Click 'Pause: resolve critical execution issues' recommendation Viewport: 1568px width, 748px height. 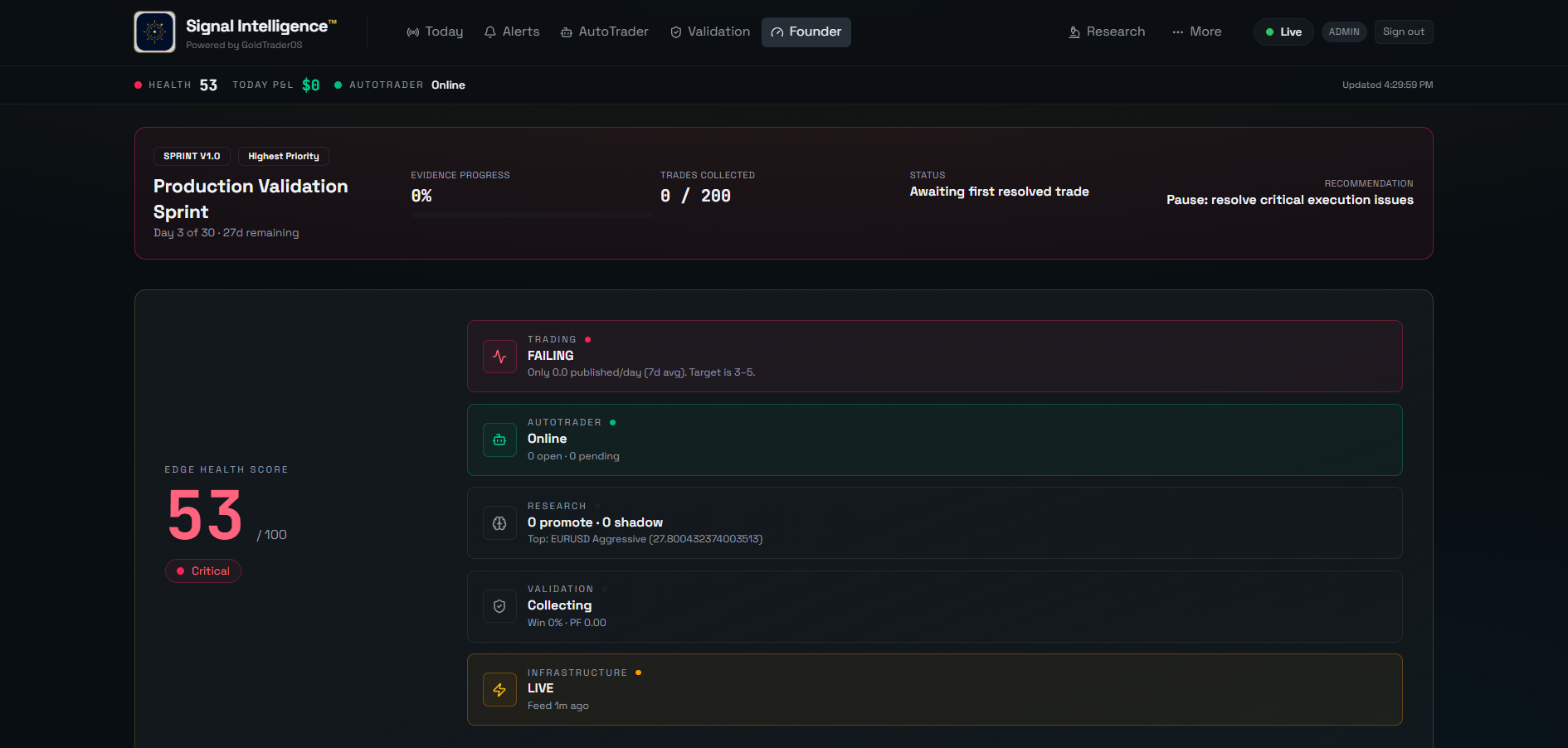point(1290,200)
